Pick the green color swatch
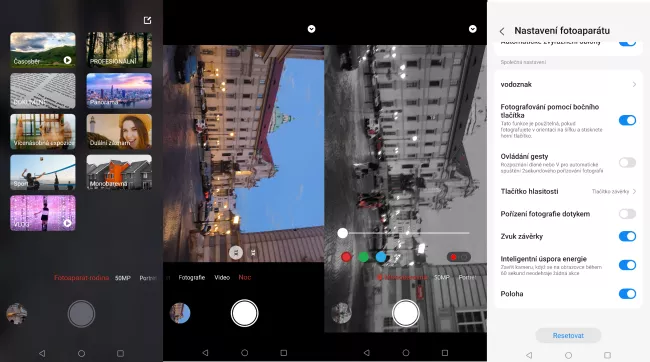Screen dimensions: 650x362 tap(364, 257)
